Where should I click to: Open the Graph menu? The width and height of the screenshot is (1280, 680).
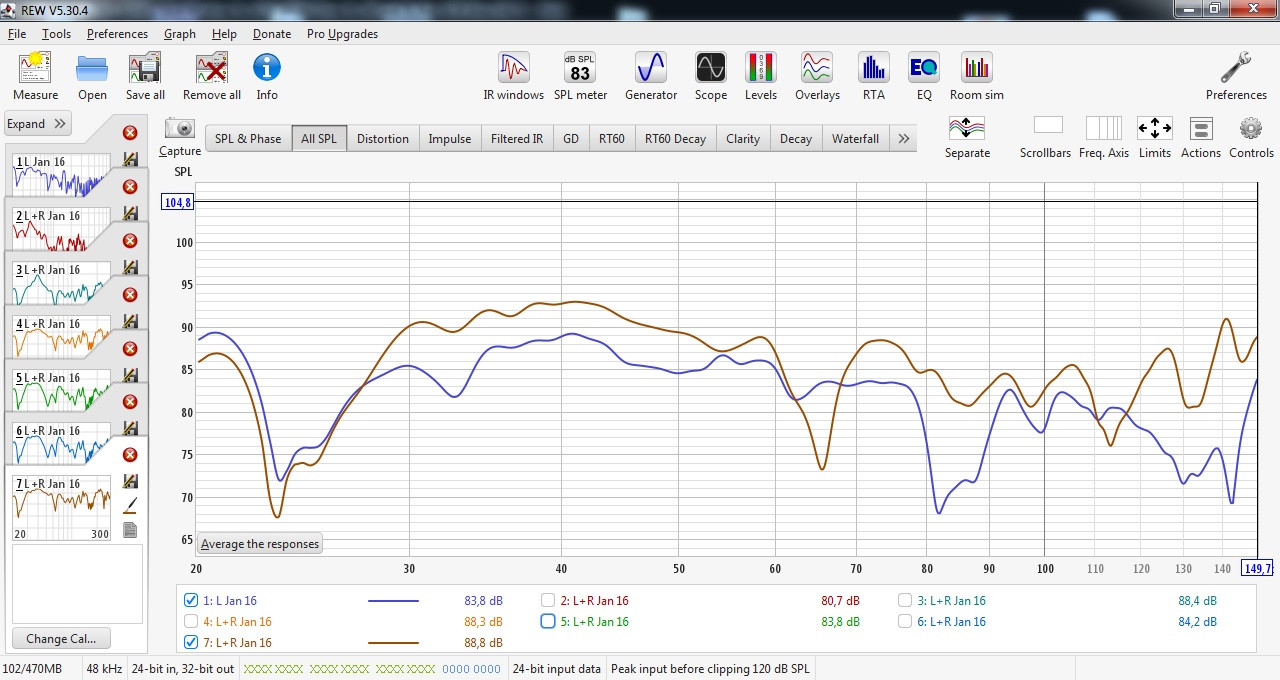pos(180,34)
